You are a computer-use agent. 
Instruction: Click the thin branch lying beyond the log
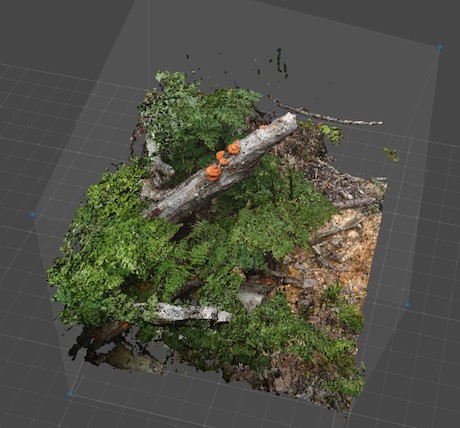pyautogui.click(x=325, y=112)
